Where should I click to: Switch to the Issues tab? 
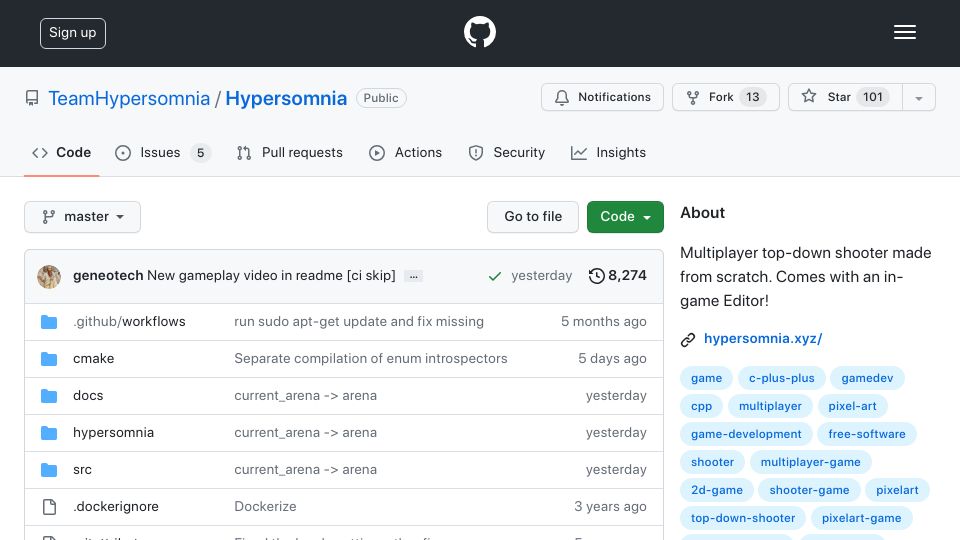[x=162, y=152]
